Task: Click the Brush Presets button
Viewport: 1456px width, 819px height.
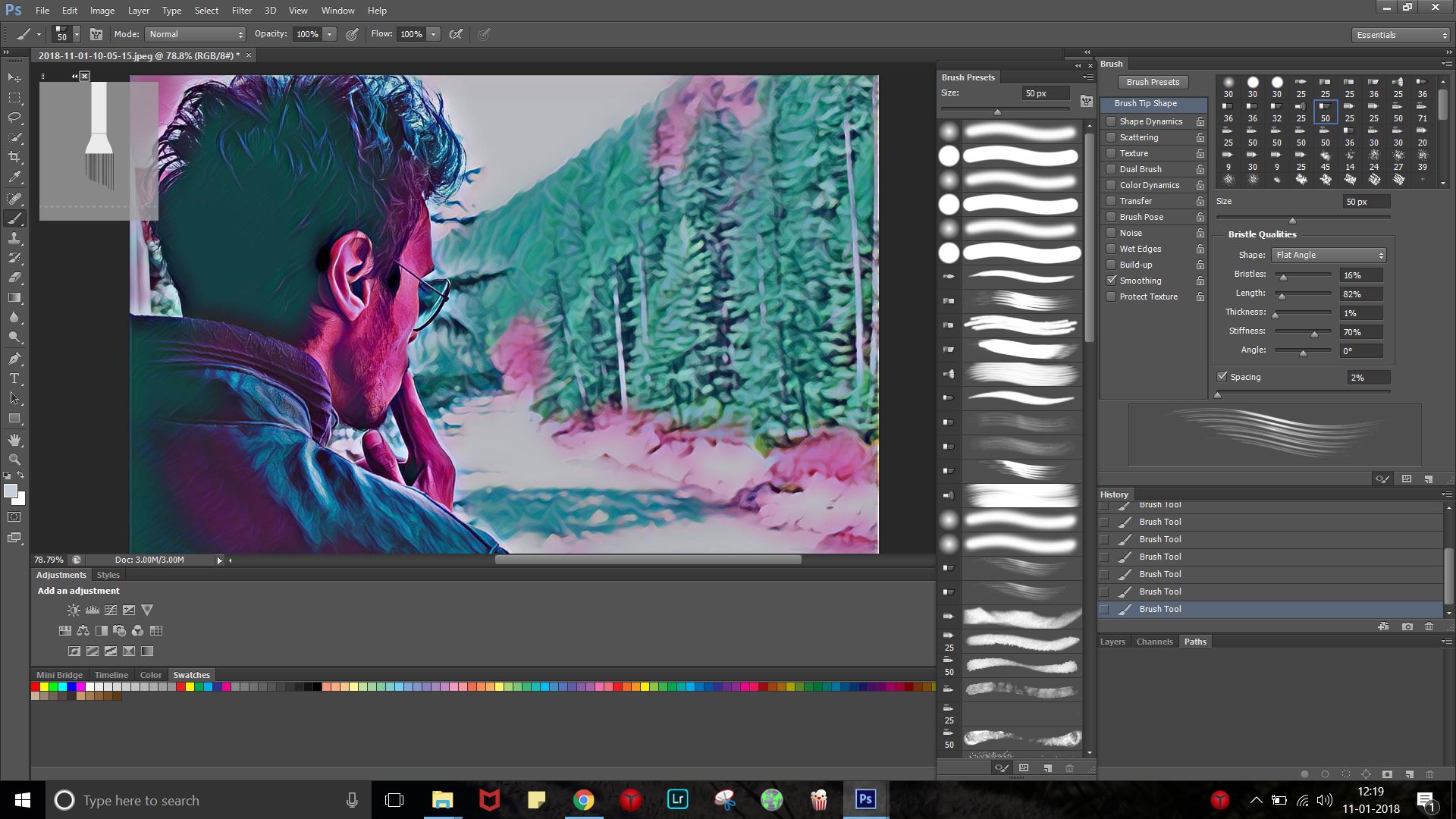Action: [1153, 82]
